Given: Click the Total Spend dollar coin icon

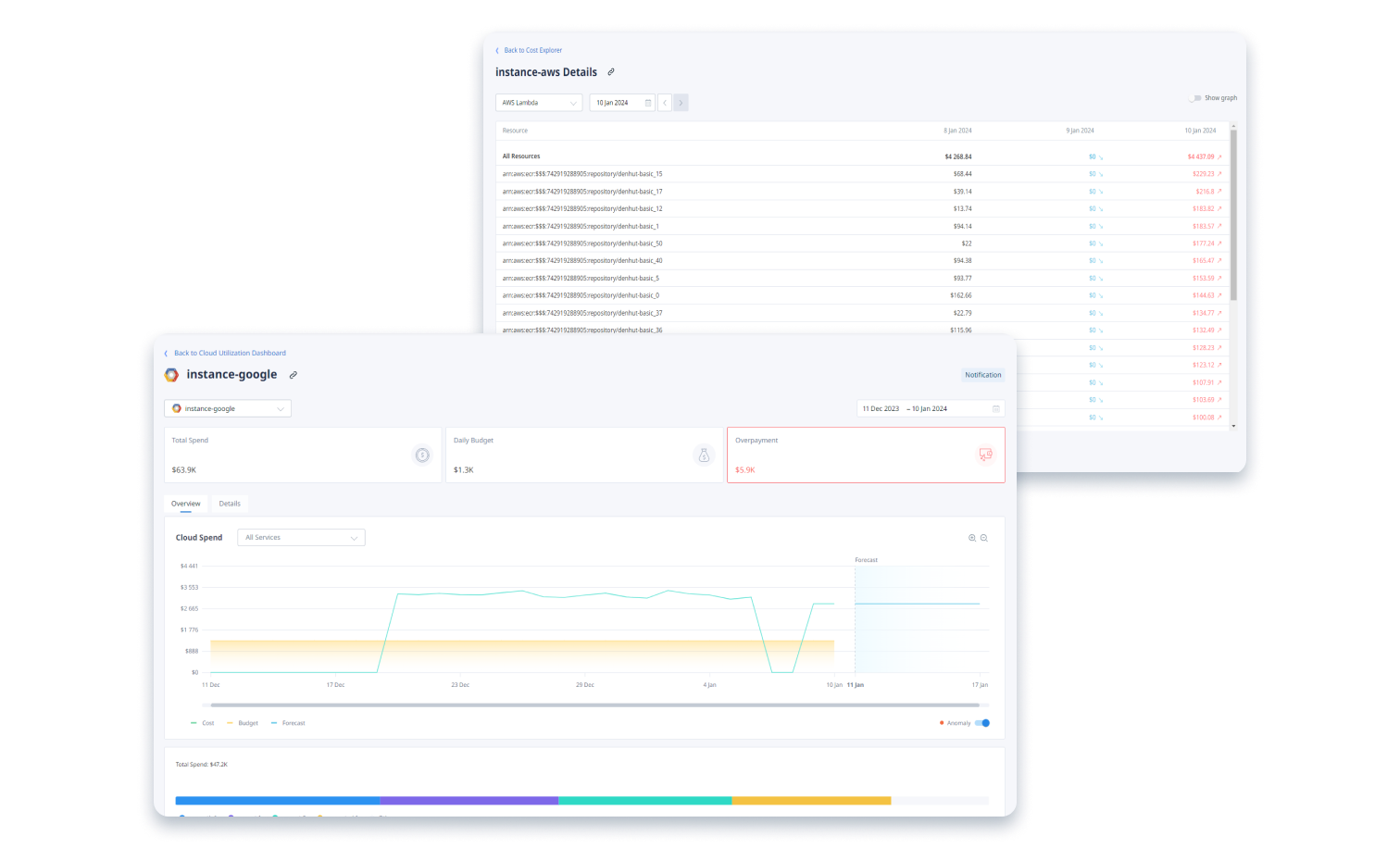Looking at the screenshot, I should coord(422,455).
